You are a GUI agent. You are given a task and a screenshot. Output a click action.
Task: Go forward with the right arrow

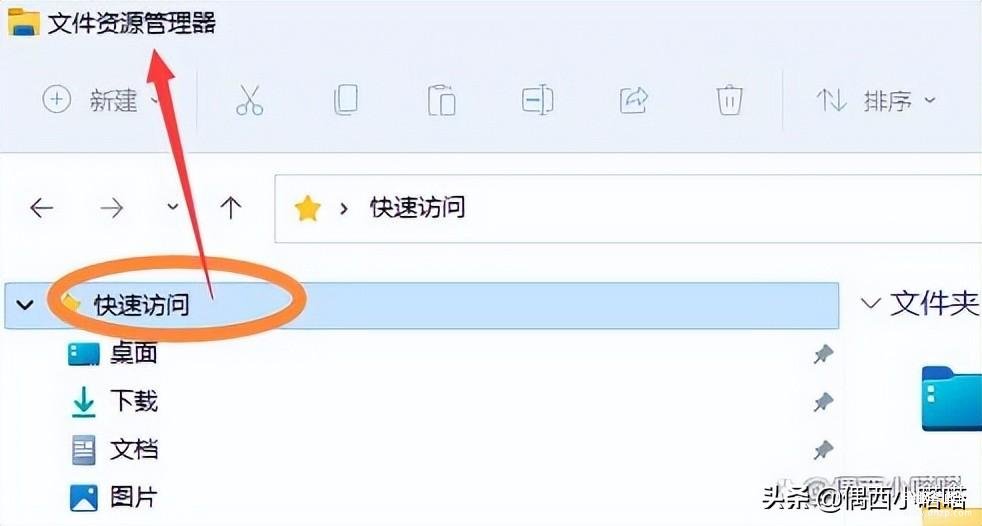pos(111,208)
